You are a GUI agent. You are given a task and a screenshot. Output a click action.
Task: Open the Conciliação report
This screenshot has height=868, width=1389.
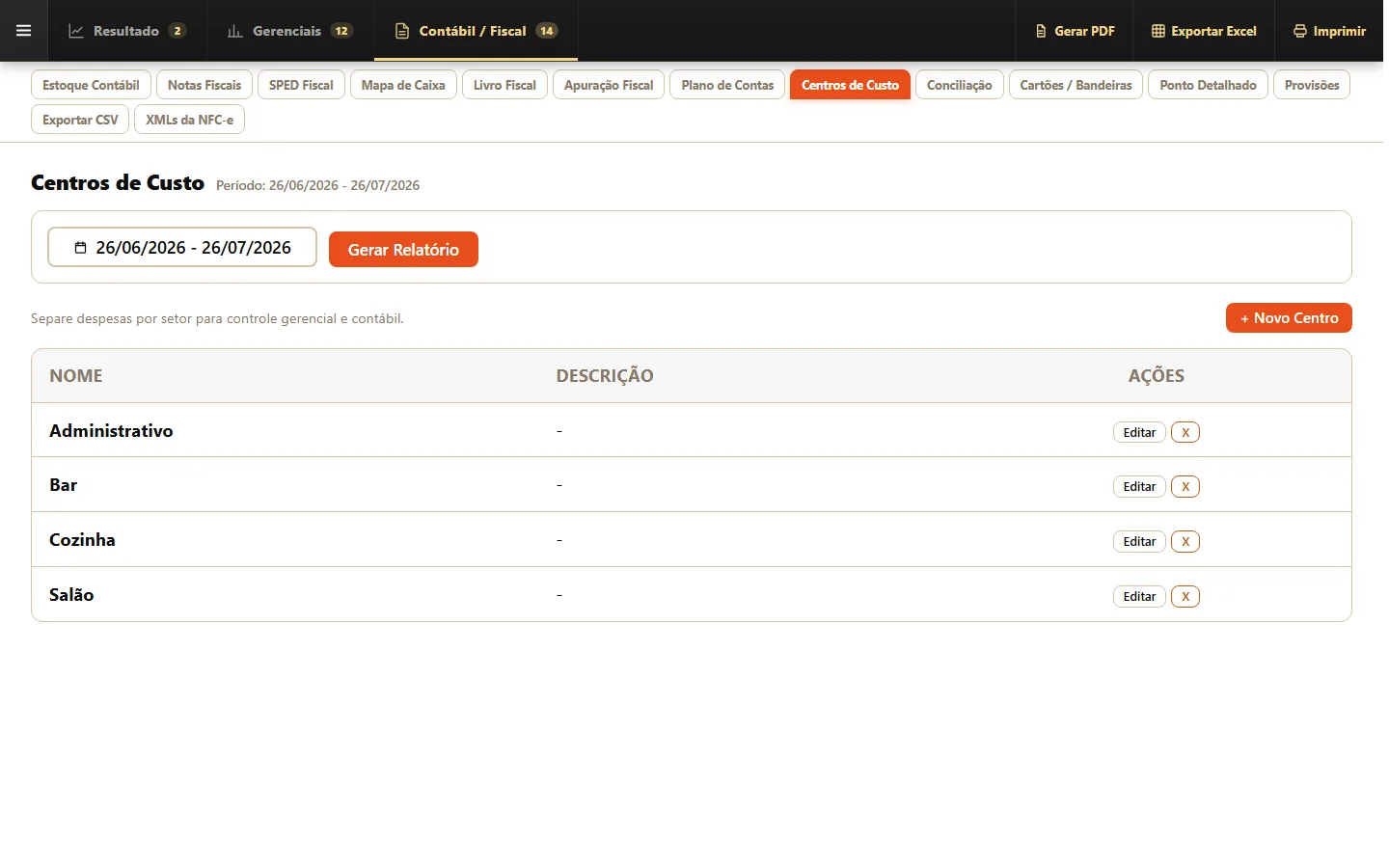pyautogui.click(x=960, y=85)
